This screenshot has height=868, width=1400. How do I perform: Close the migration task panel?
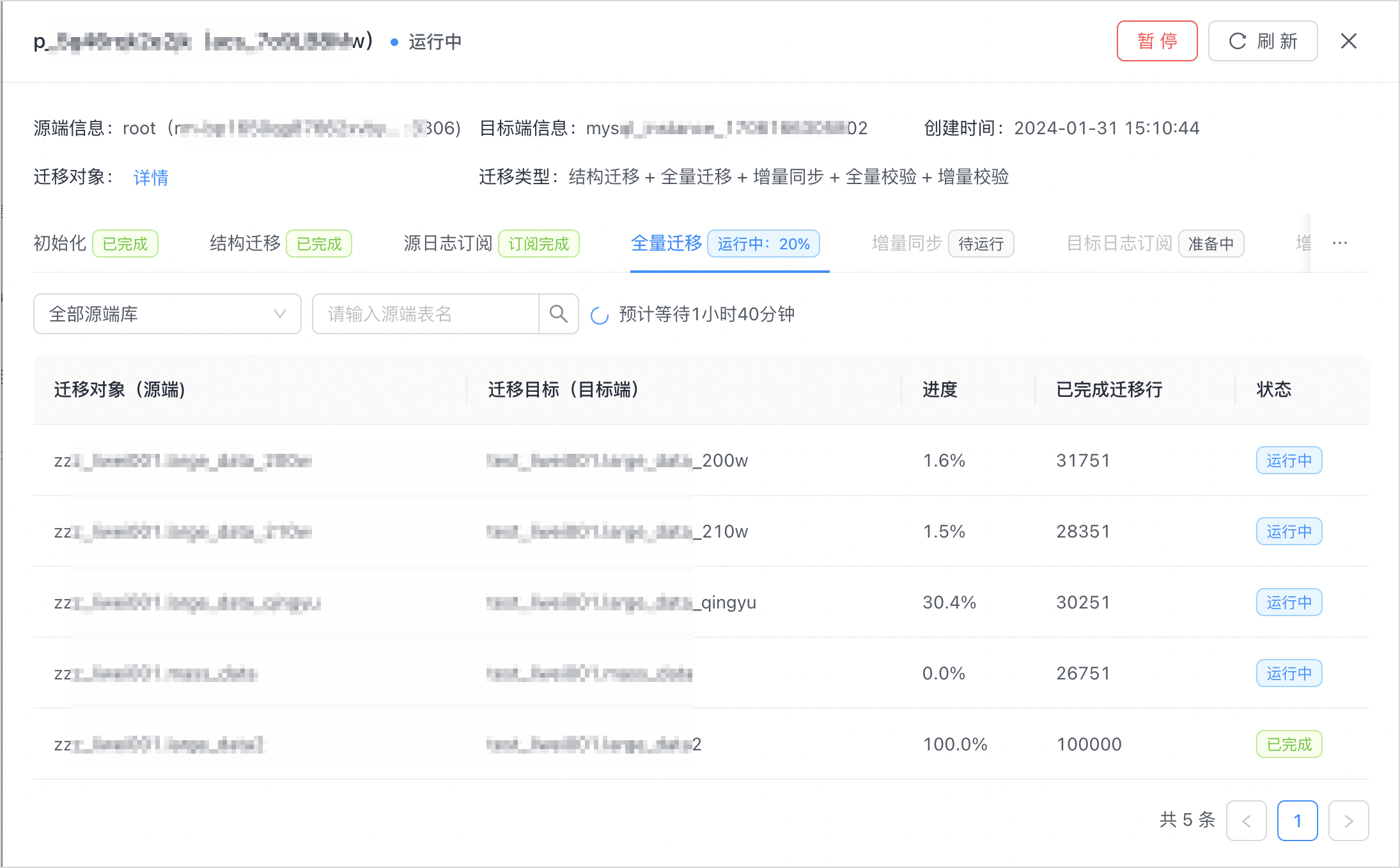click(x=1348, y=42)
